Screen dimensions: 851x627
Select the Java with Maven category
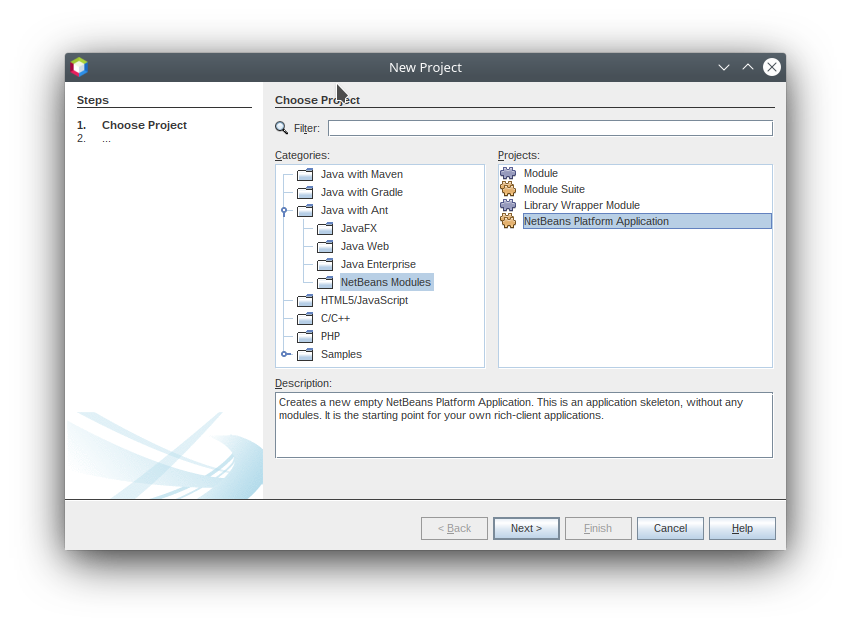pos(361,174)
